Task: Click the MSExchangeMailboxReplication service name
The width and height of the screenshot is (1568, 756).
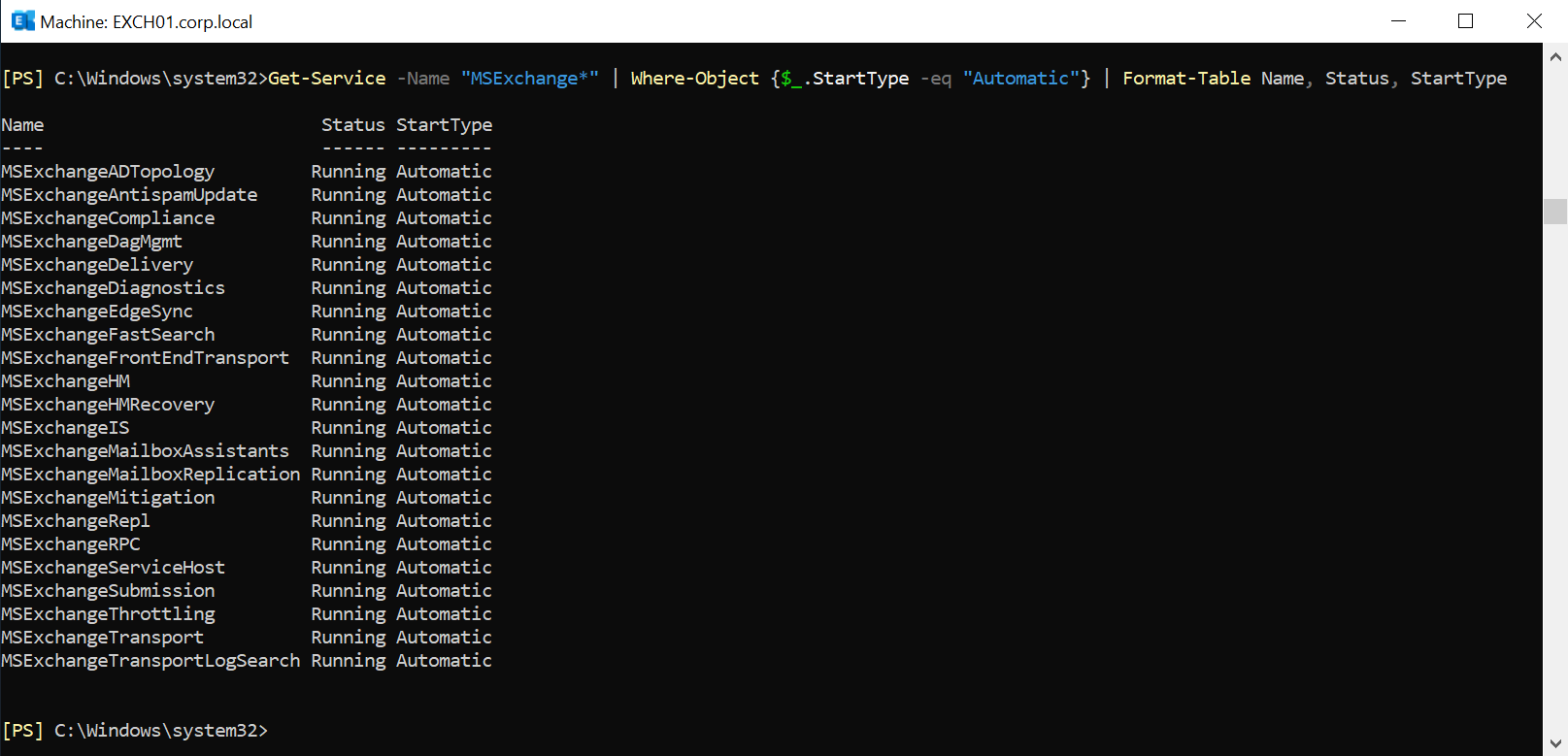Action: pos(150,475)
